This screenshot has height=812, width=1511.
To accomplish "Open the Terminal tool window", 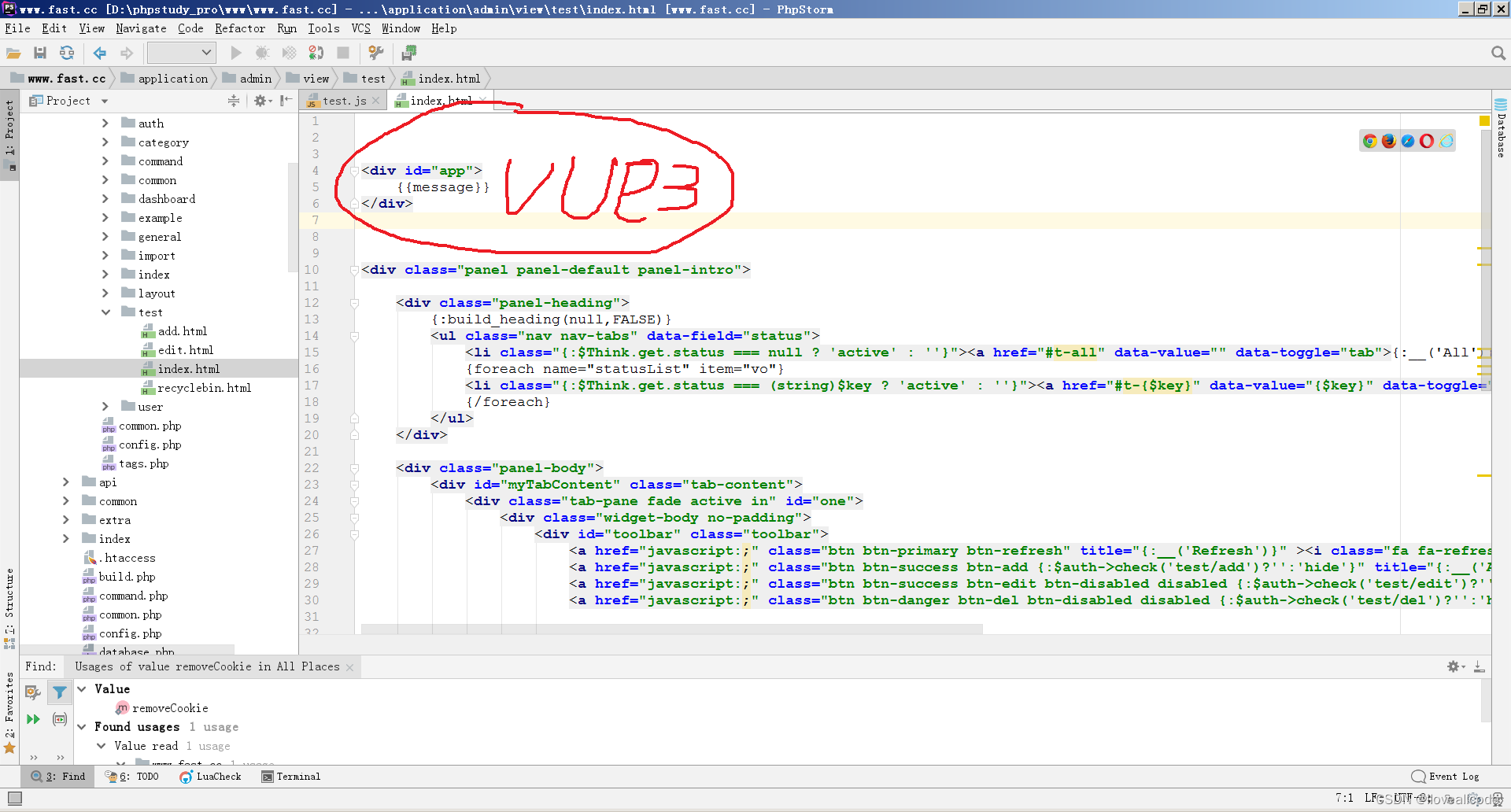I will (291, 777).
